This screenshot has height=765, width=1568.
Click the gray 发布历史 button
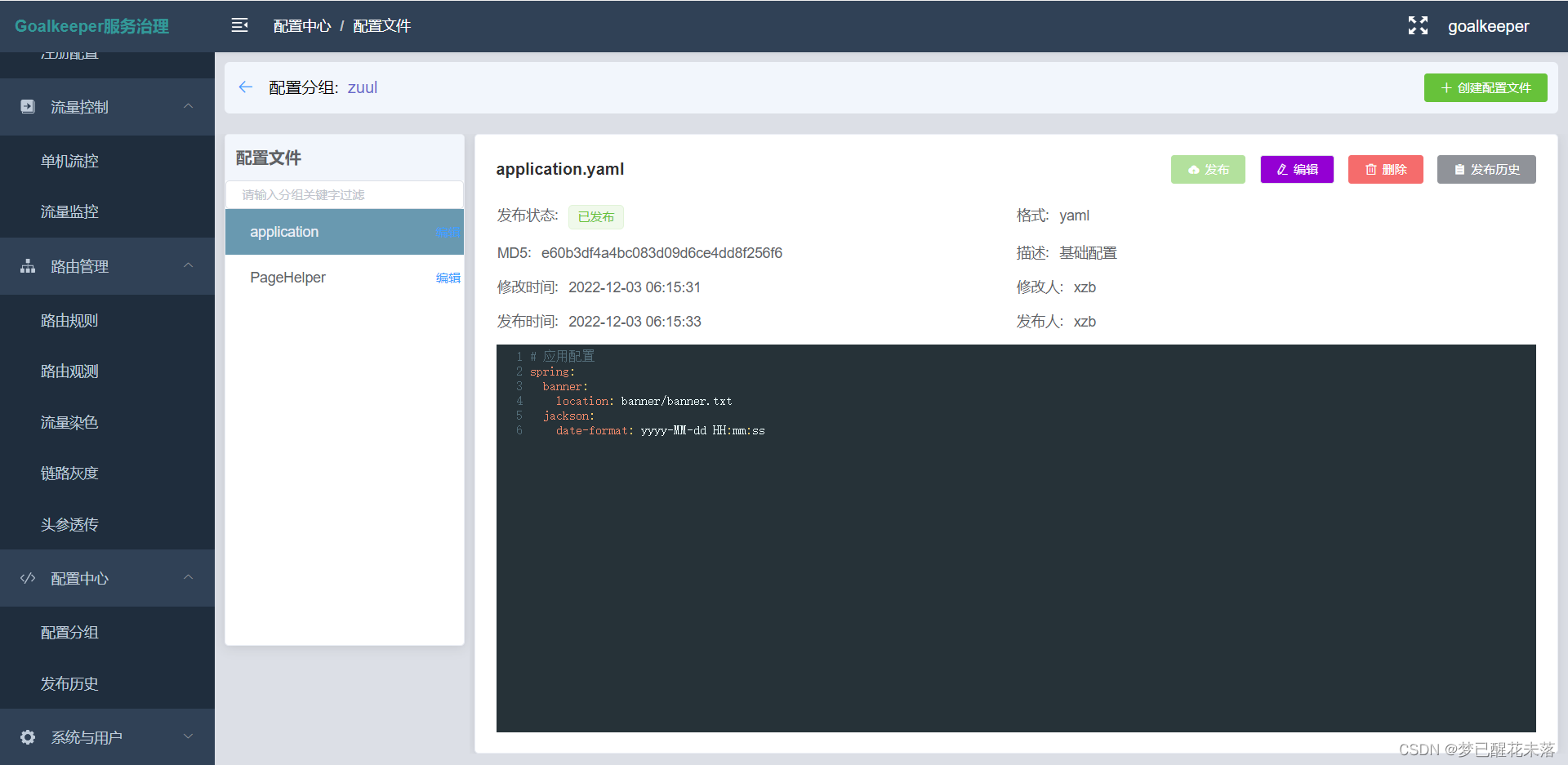click(x=1486, y=169)
